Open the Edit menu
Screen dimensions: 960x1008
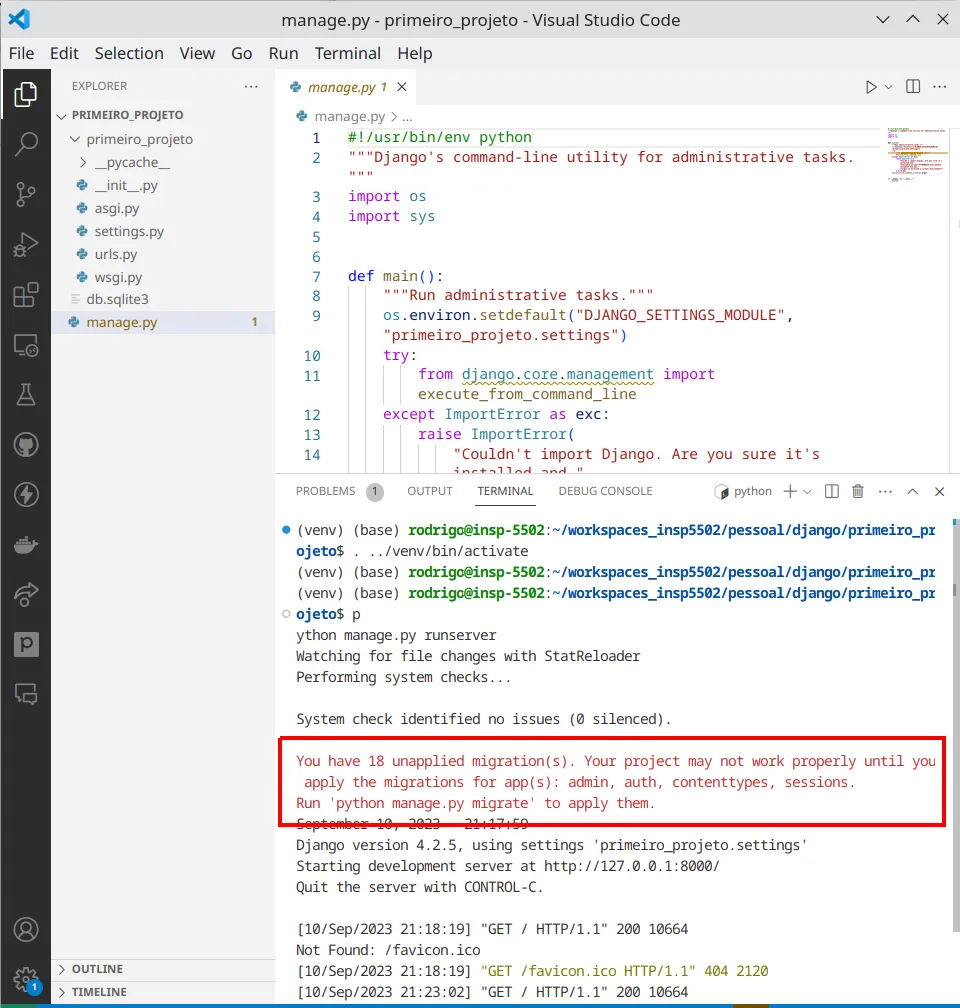point(64,53)
